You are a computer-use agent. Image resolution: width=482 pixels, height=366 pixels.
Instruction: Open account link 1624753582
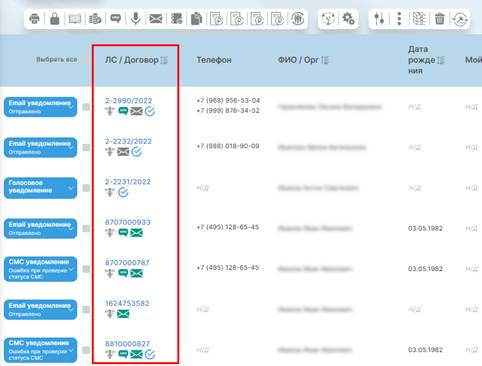[x=127, y=303]
